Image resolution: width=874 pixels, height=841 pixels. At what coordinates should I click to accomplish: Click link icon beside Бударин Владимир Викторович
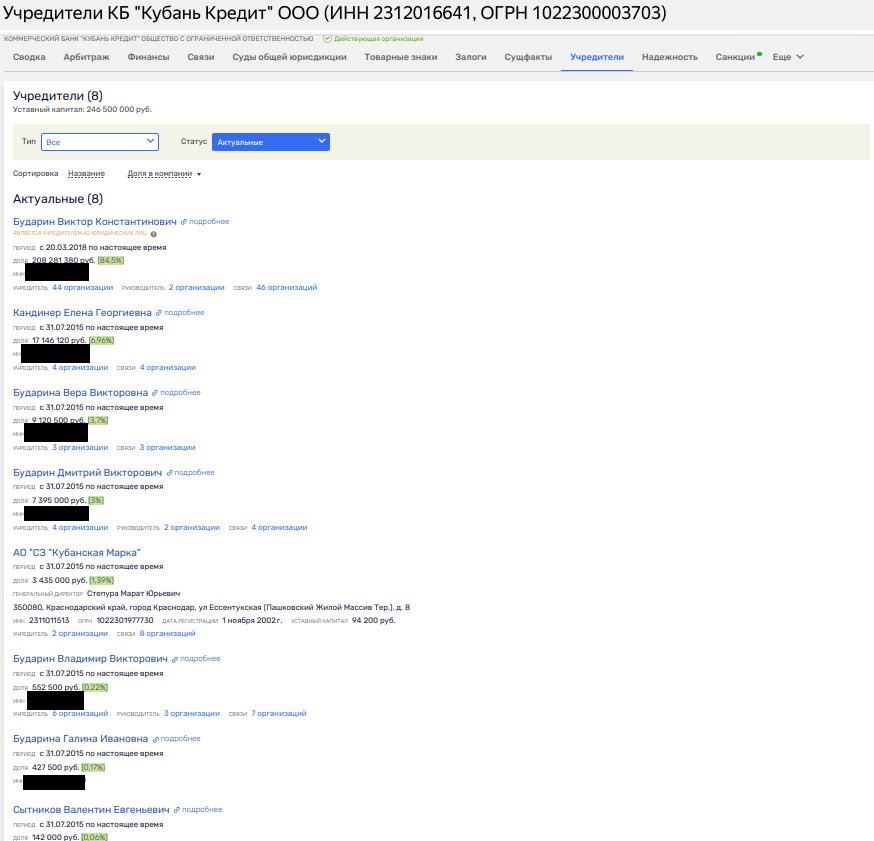click(x=175, y=659)
